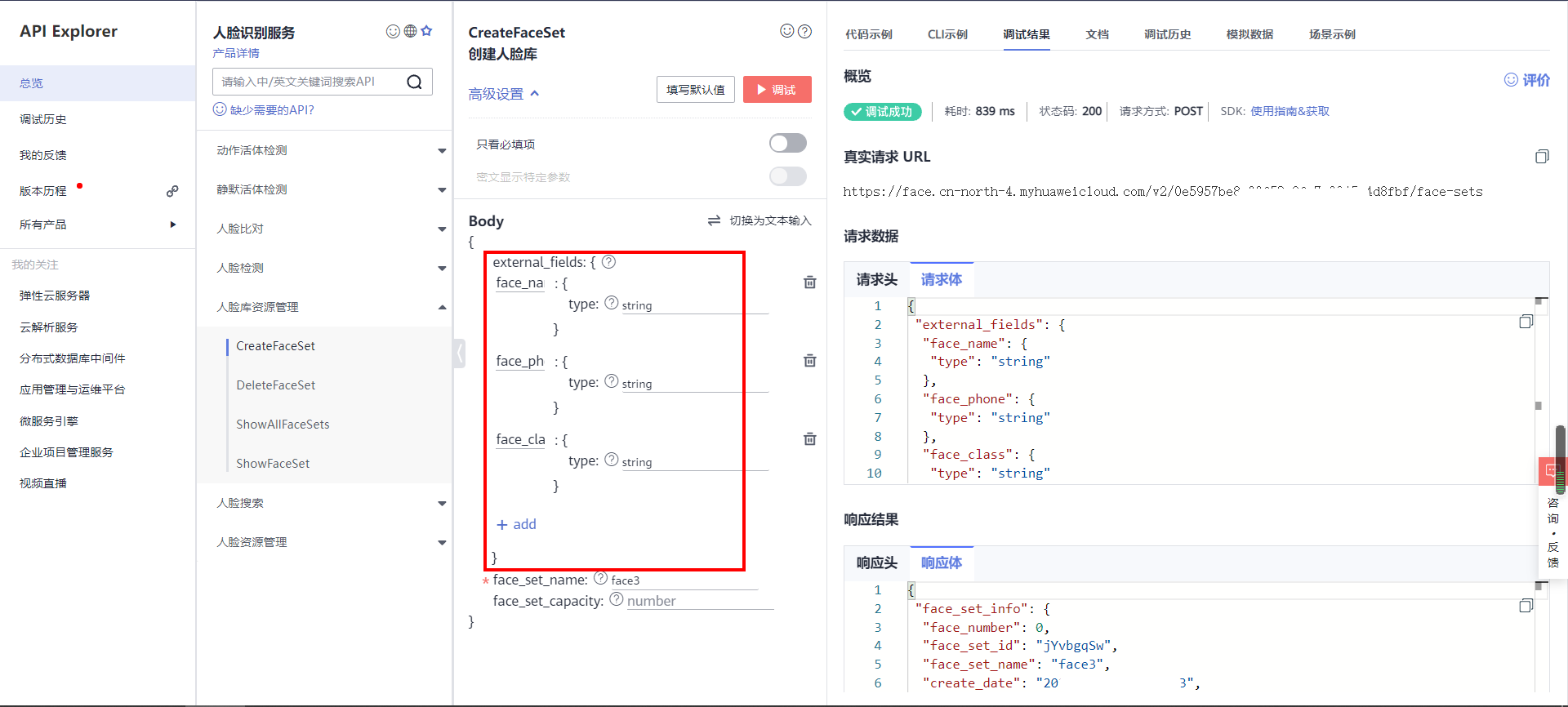This screenshot has height=707, width=1568.
Task: Click the link icon next to 版本历程
Action: tap(172, 191)
